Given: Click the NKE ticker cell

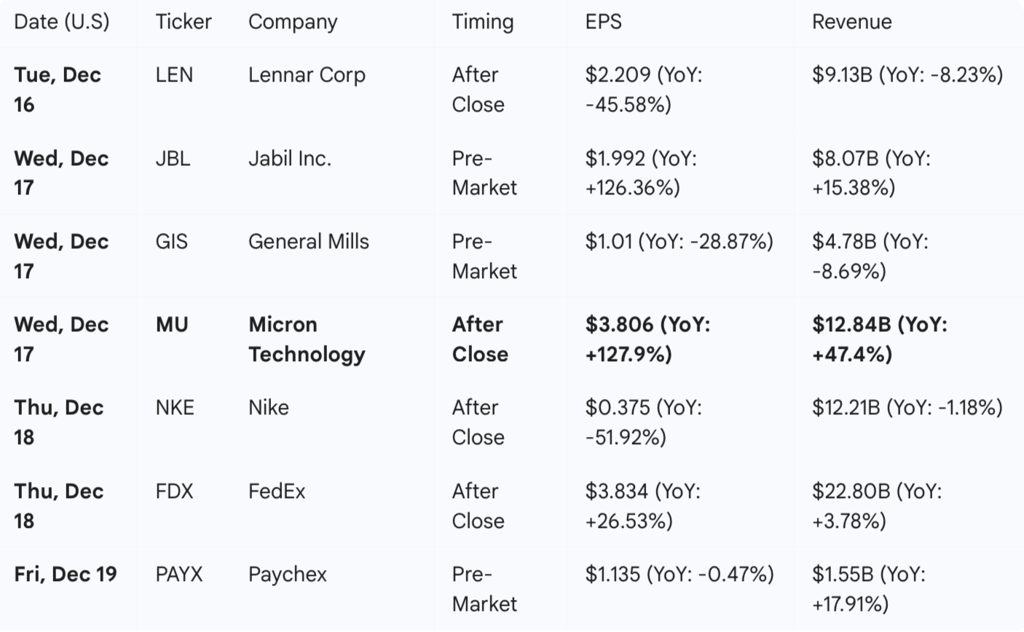Looking at the screenshot, I should (175, 407).
